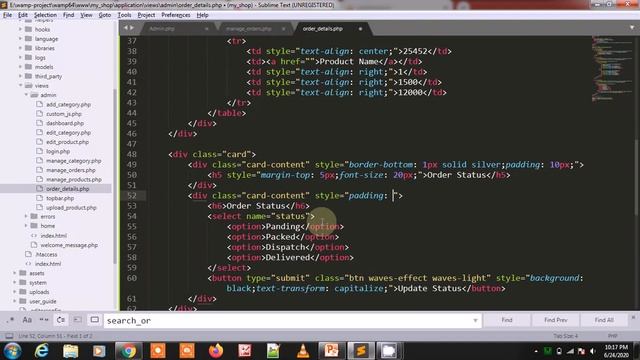Open the Preferences menu

[176, 15]
